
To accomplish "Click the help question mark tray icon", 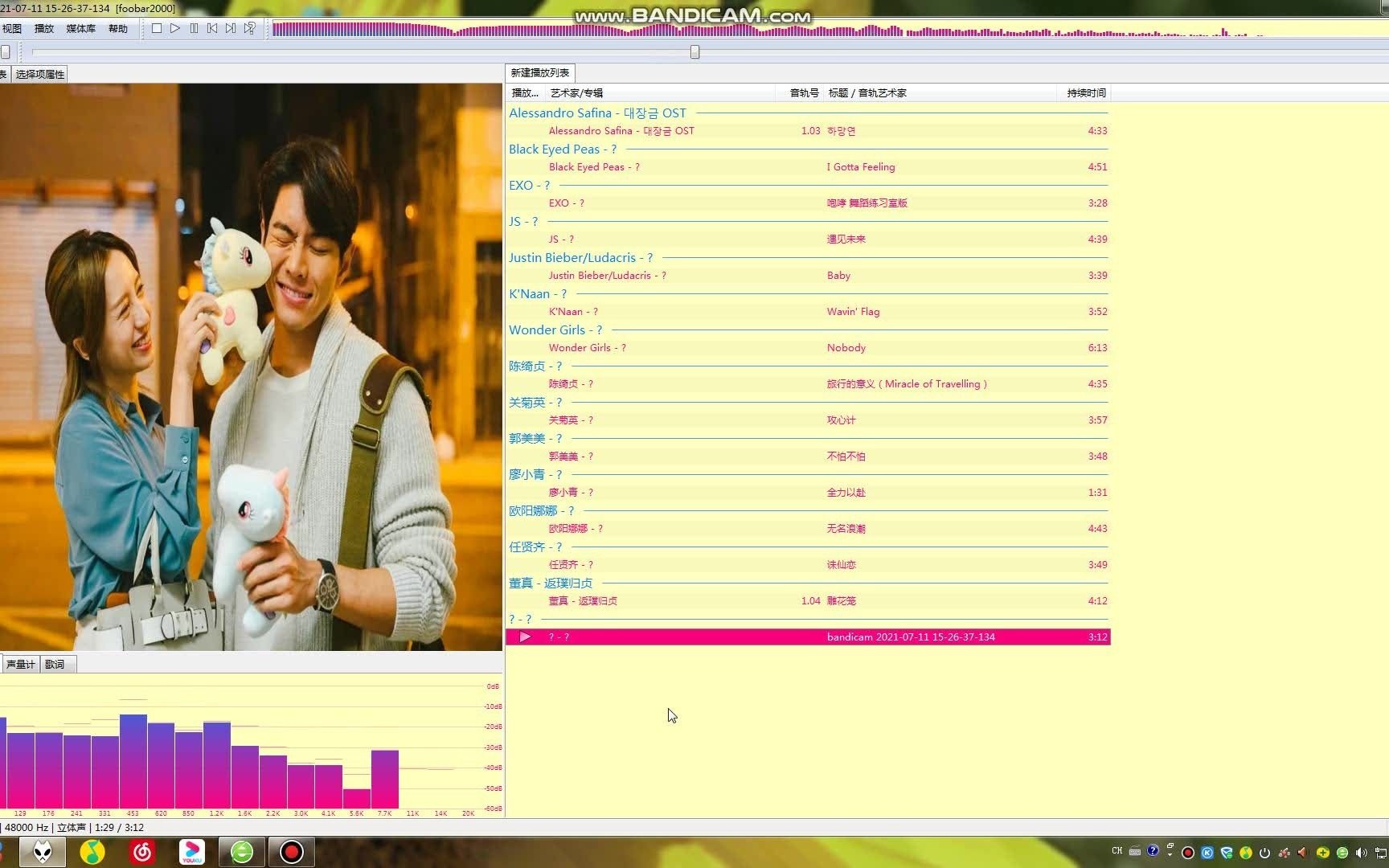I will [1153, 850].
